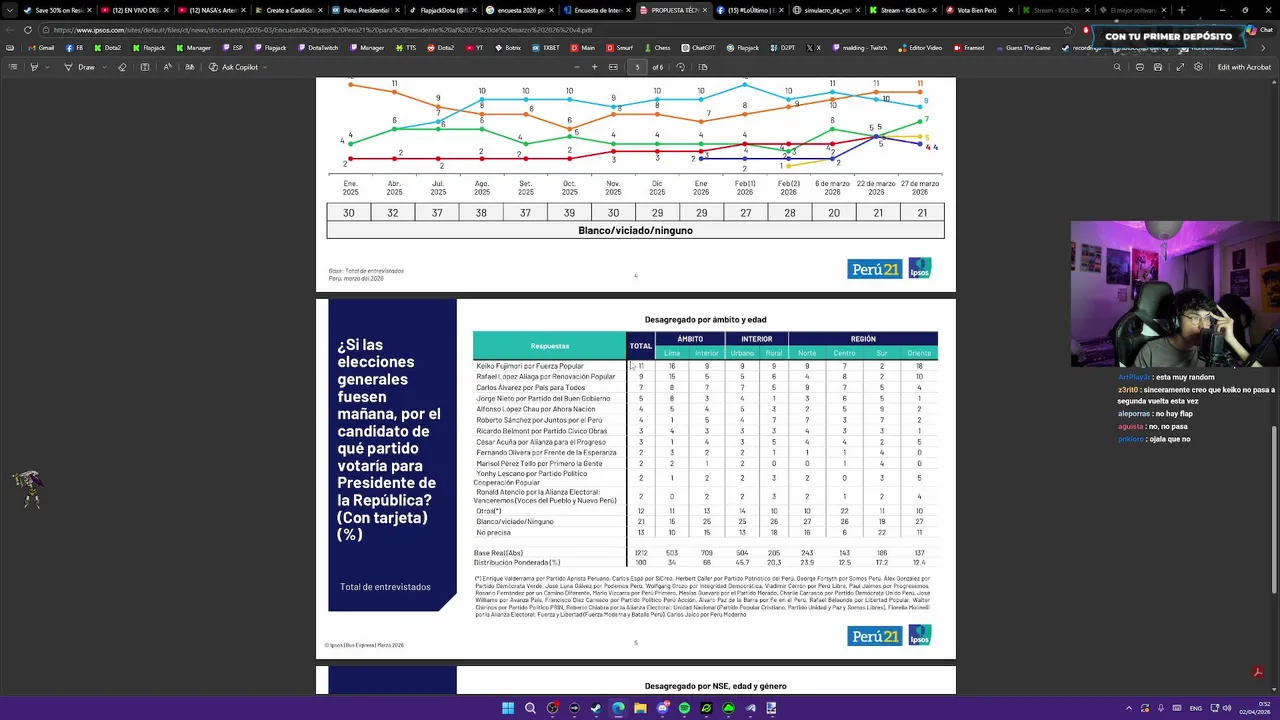Viewport: 1280px width, 720px height.
Task: Click the REGIÓN table header
Action: [863, 339]
